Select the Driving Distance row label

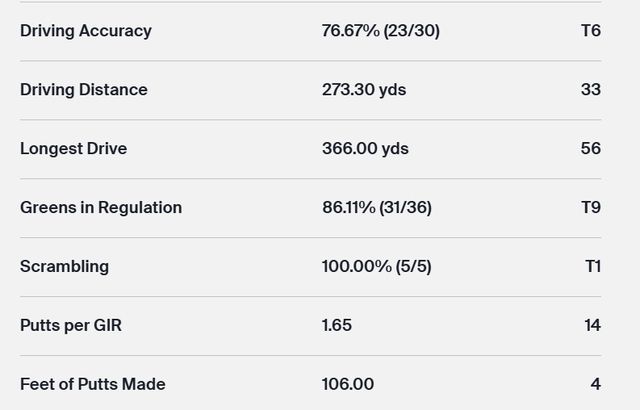click(x=84, y=90)
